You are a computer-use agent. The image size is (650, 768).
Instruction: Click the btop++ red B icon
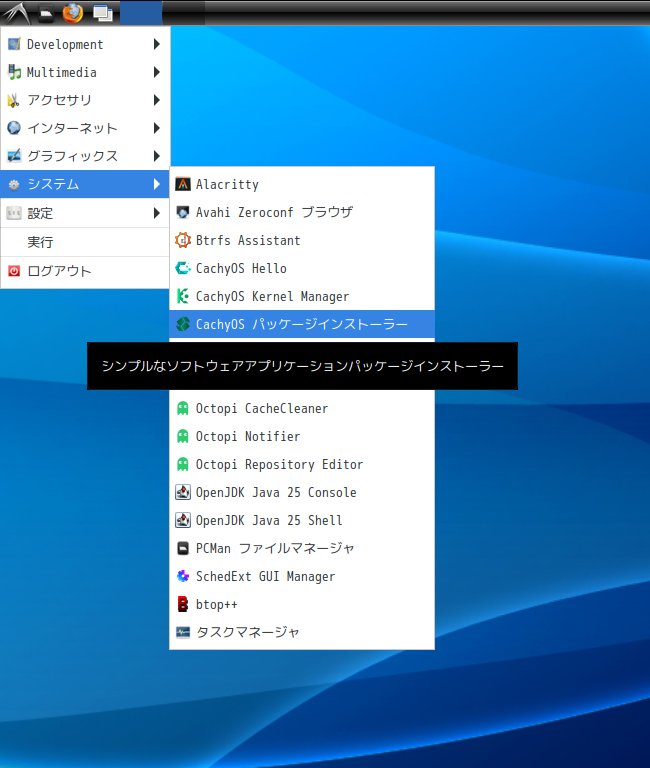[183, 604]
